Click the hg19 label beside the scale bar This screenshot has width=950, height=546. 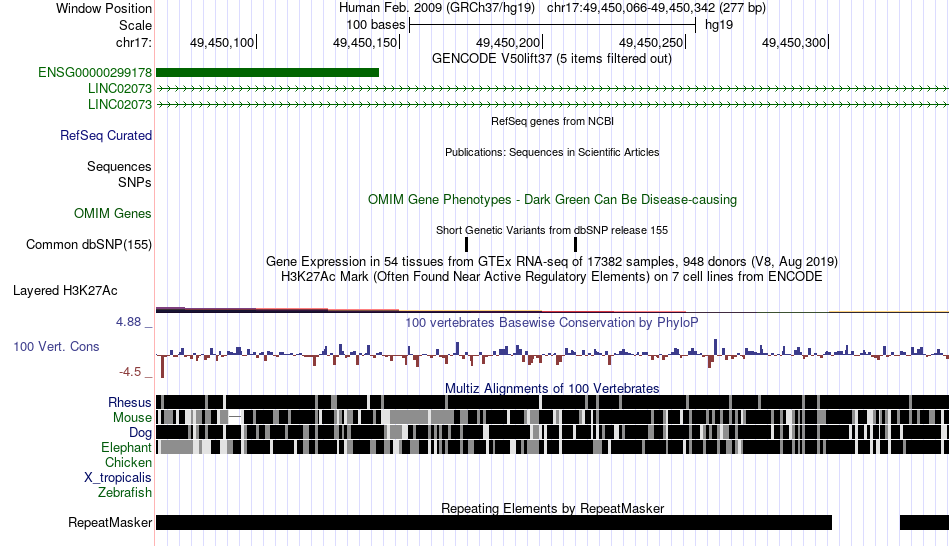click(x=719, y=25)
